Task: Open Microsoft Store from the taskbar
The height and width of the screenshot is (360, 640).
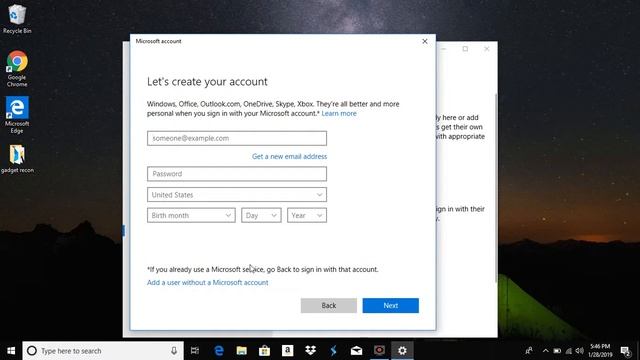Action: (x=264, y=351)
